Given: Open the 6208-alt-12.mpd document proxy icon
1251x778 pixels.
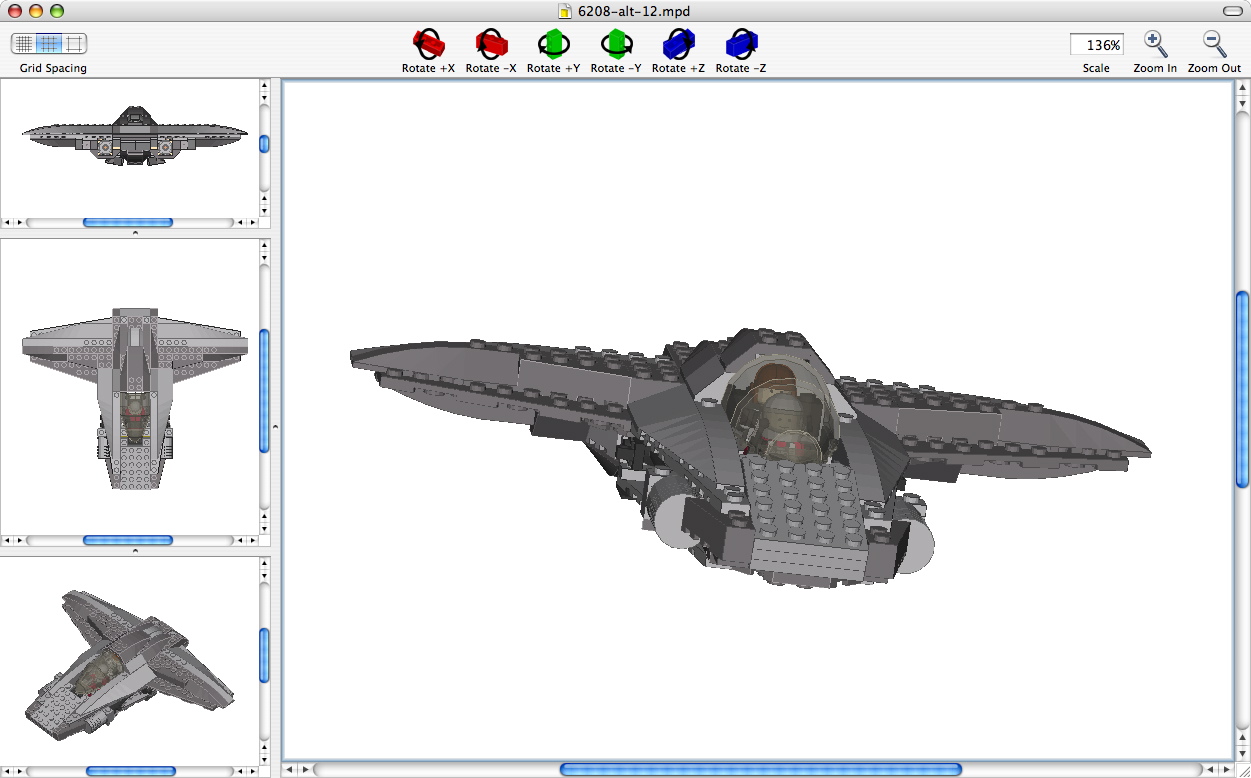Looking at the screenshot, I should pos(566,11).
